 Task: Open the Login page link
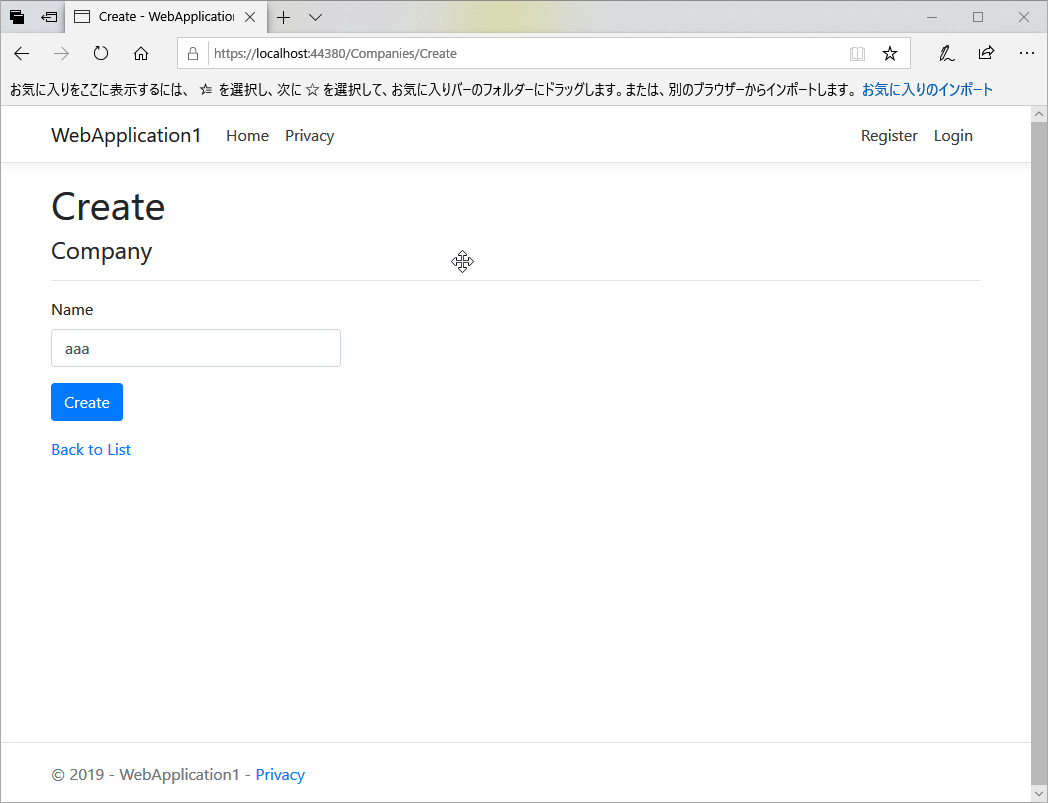[x=953, y=136]
